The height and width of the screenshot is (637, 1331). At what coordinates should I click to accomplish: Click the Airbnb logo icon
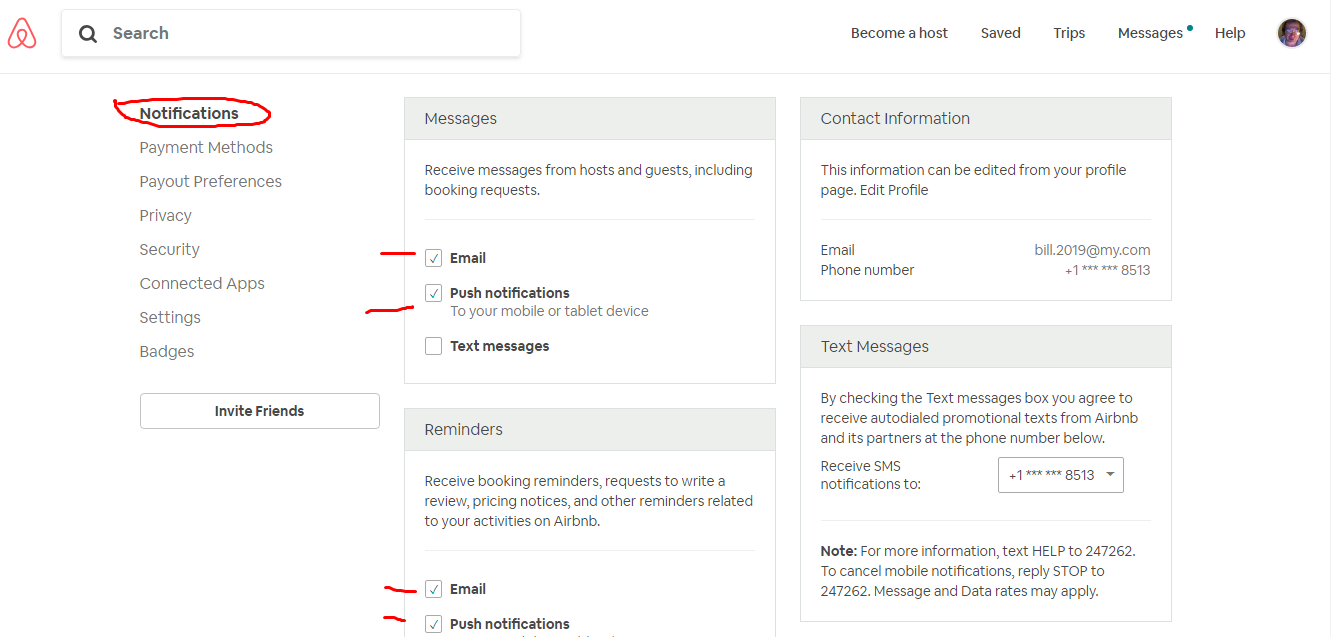click(x=22, y=34)
